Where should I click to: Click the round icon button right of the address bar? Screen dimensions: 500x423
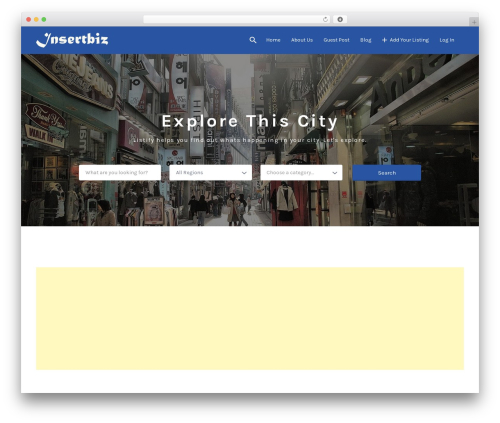click(x=340, y=19)
